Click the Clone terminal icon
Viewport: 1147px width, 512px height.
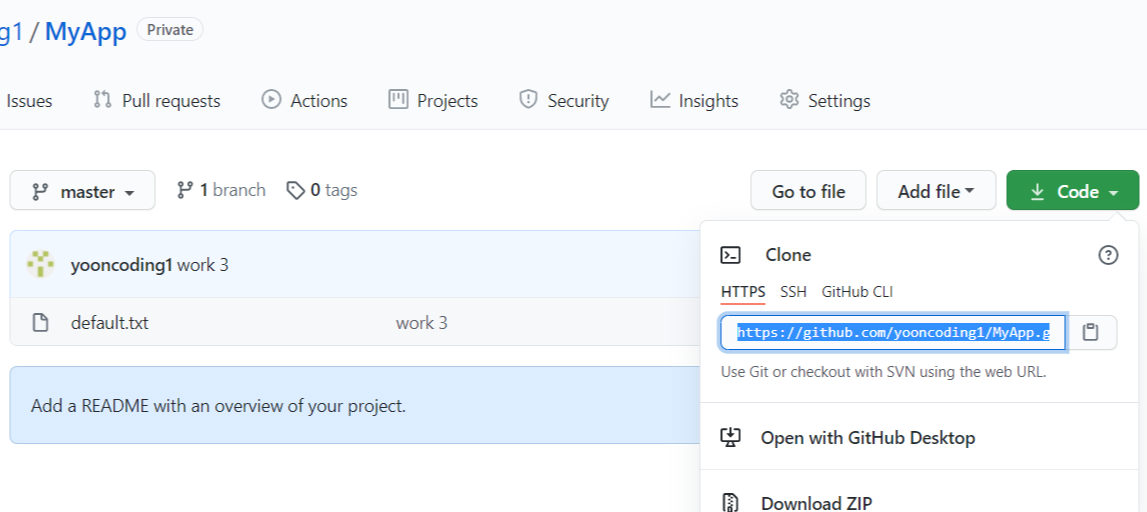(730, 255)
